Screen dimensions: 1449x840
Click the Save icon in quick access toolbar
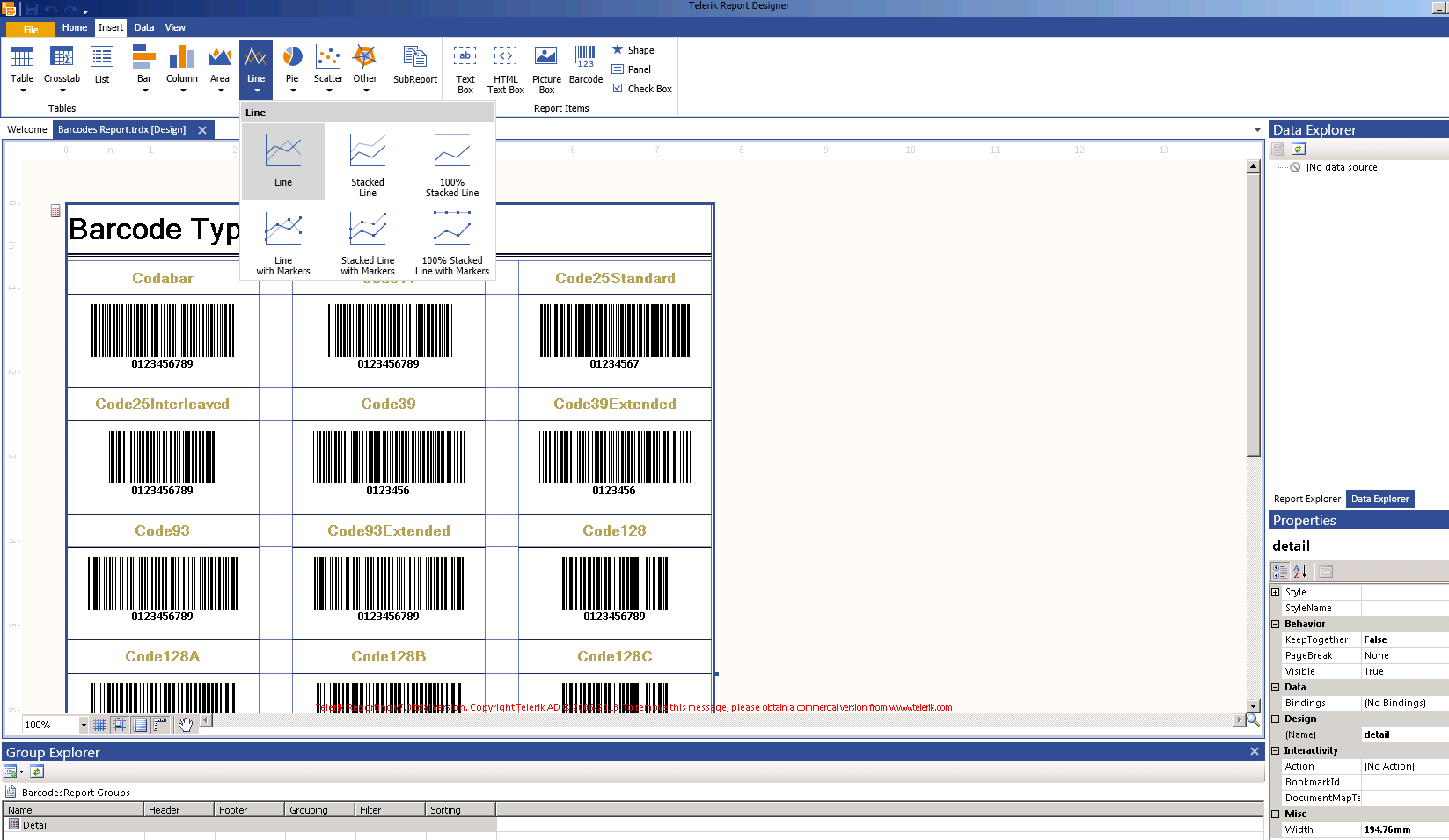[x=32, y=9]
